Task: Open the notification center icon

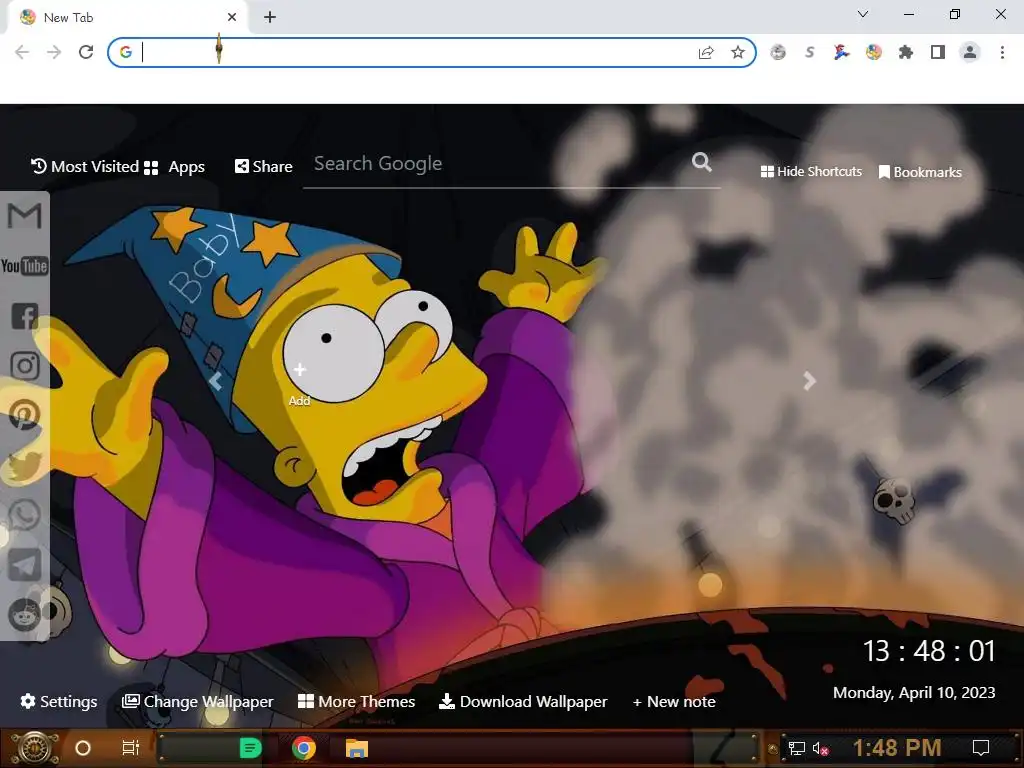Action: [x=980, y=748]
